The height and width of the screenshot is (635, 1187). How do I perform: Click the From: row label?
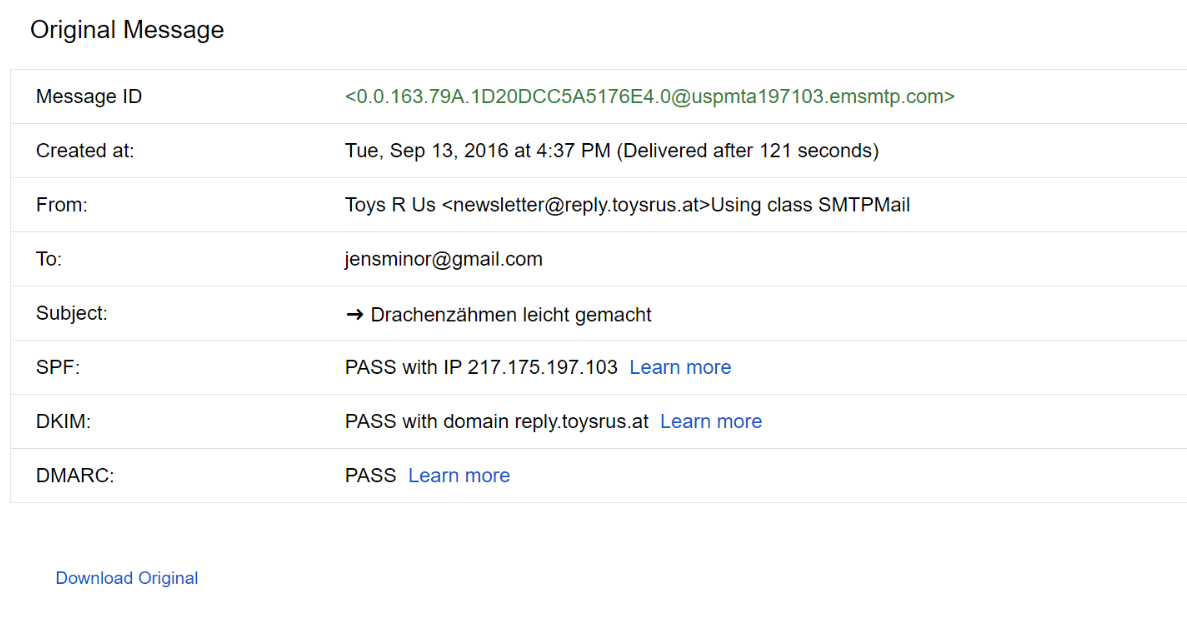tap(62, 205)
